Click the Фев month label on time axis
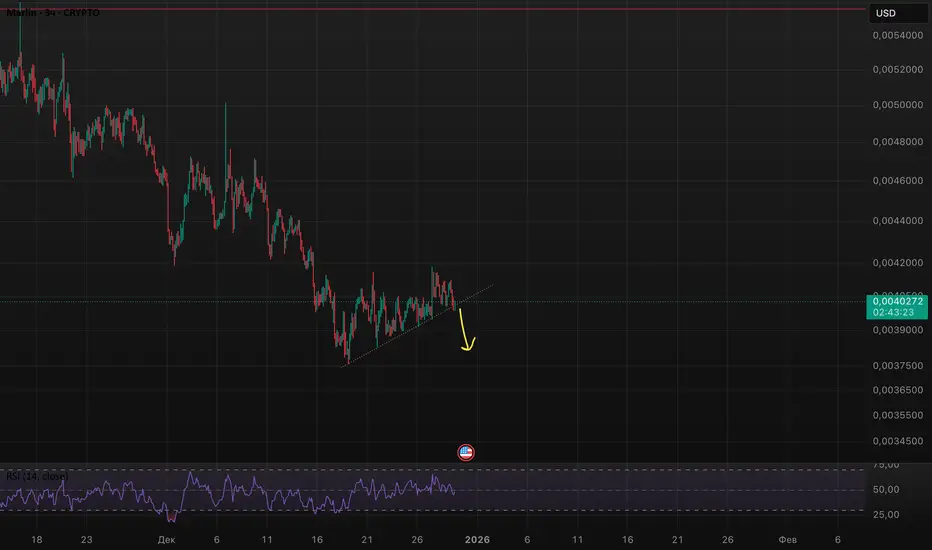Image resolution: width=932 pixels, height=550 pixels. tap(788, 540)
